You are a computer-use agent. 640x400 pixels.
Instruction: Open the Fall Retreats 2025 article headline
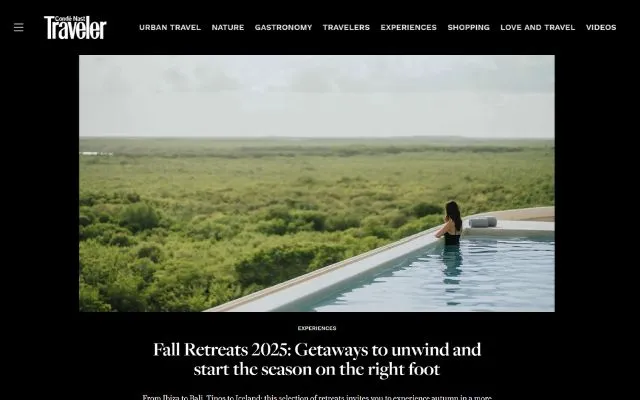coord(317,359)
